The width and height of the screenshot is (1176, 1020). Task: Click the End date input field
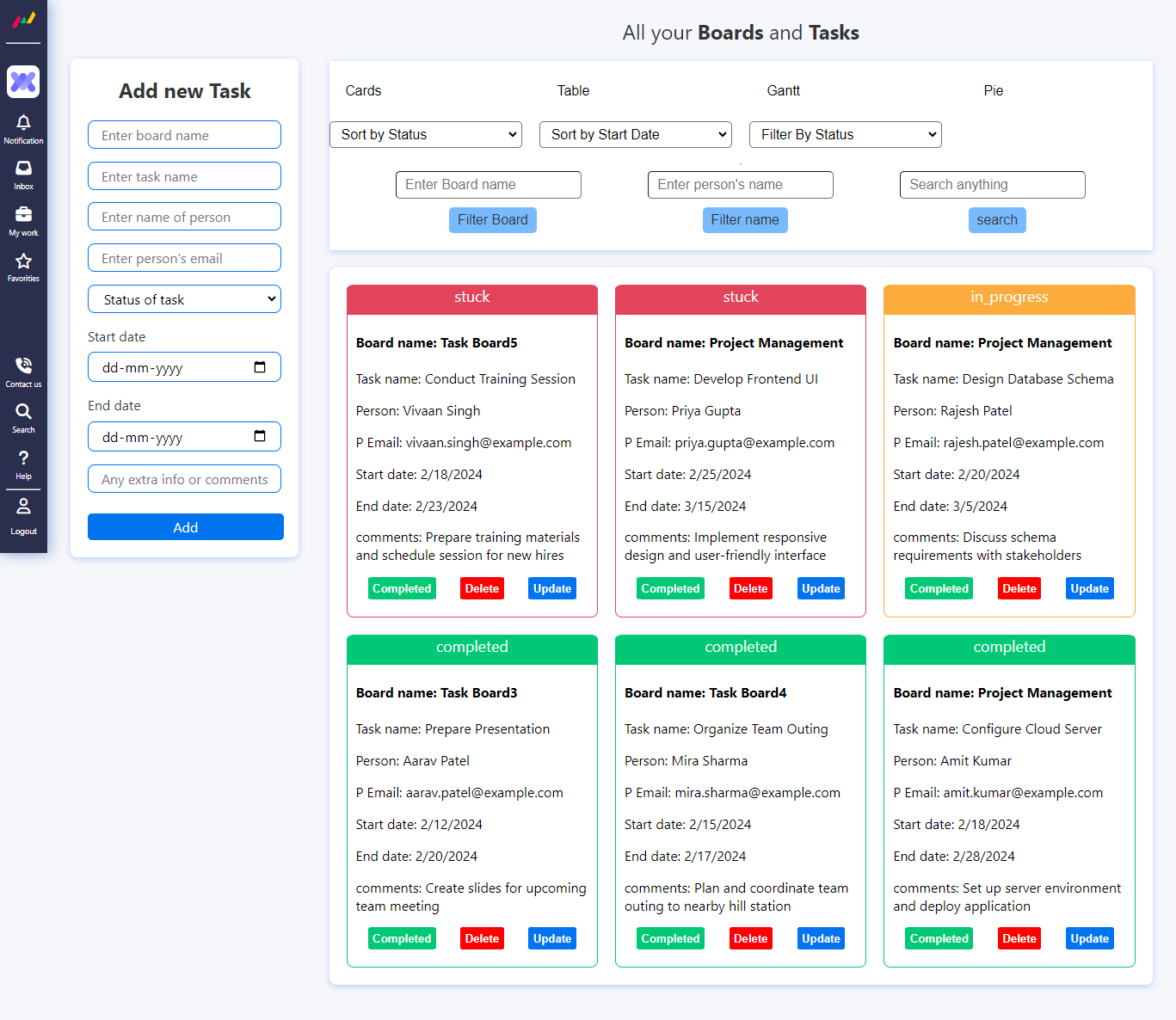click(x=184, y=437)
